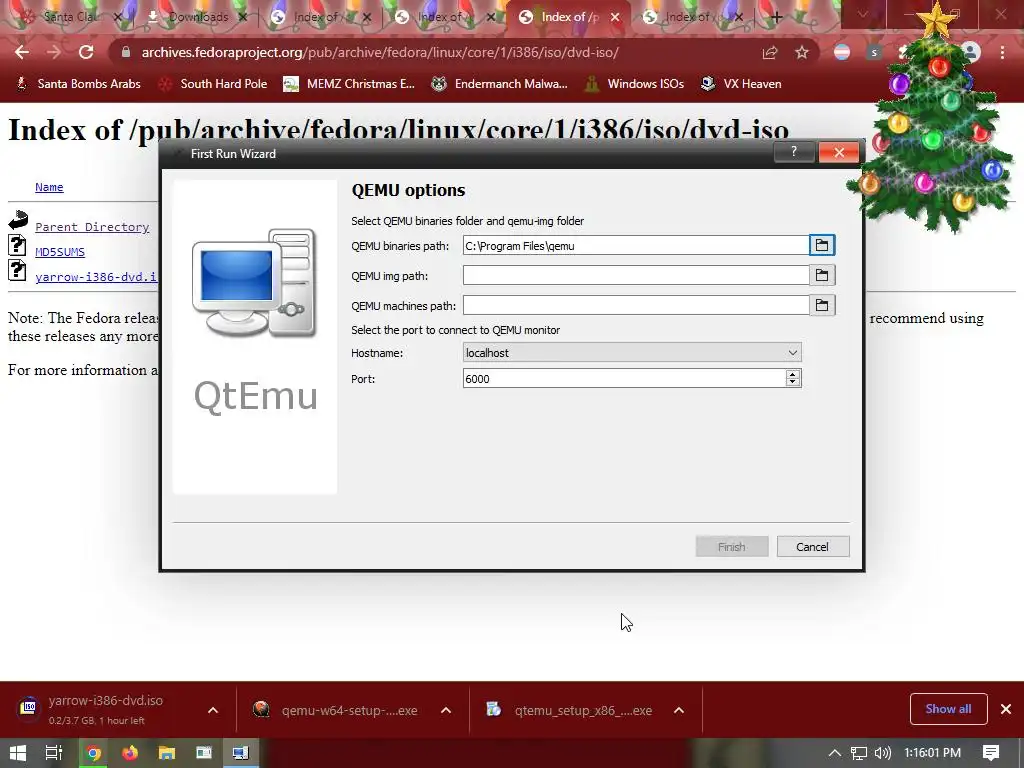Expand options for qtemu_setup_x86 download
The width and height of the screenshot is (1024, 768).
[679, 710]
